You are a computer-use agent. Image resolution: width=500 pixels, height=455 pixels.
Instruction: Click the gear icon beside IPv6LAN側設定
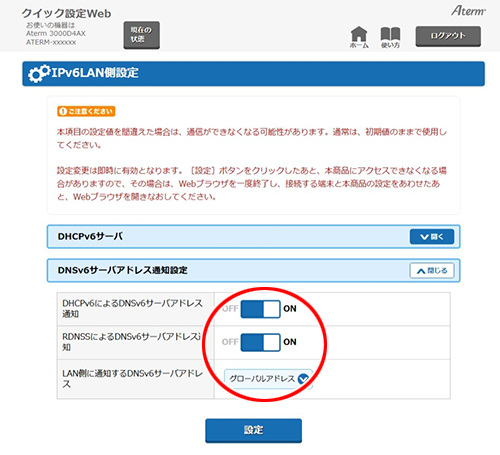[39, 73]
